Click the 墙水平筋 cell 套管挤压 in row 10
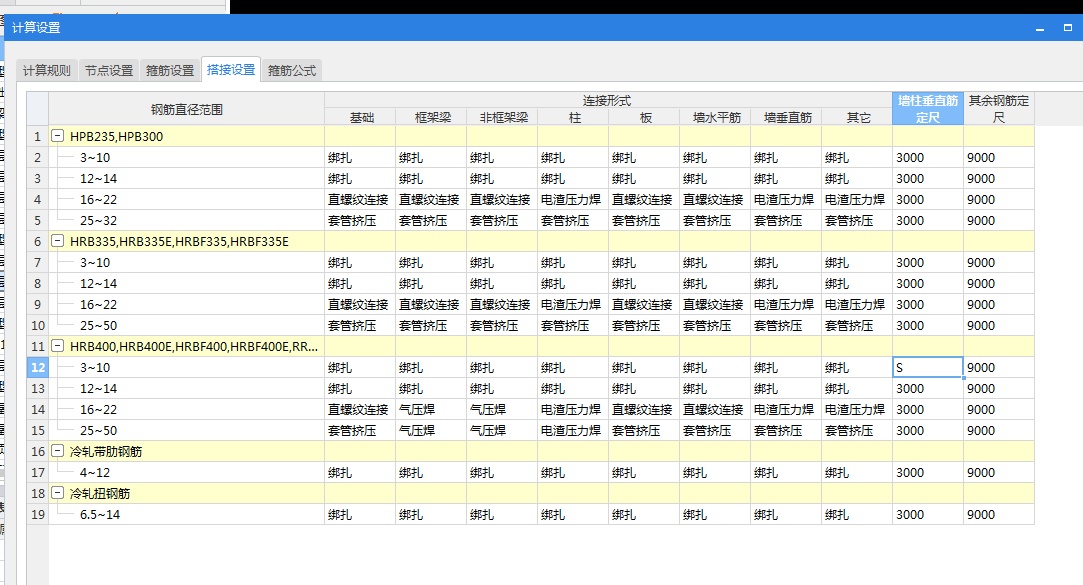 (716, 325)
